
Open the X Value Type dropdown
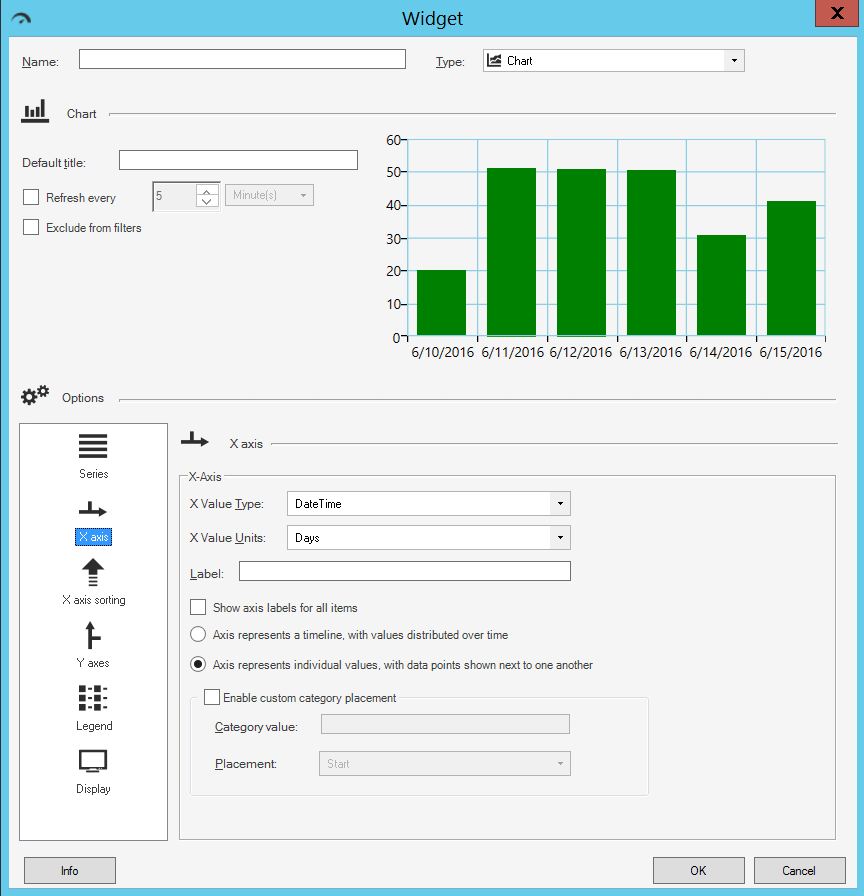point(560,504)
